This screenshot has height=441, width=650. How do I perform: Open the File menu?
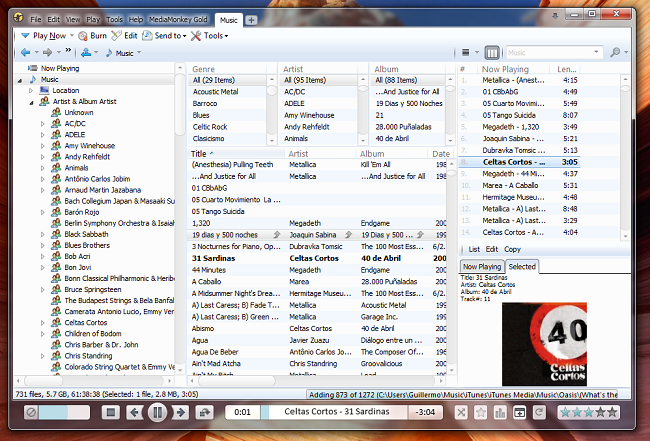click(x=36, y=19)
